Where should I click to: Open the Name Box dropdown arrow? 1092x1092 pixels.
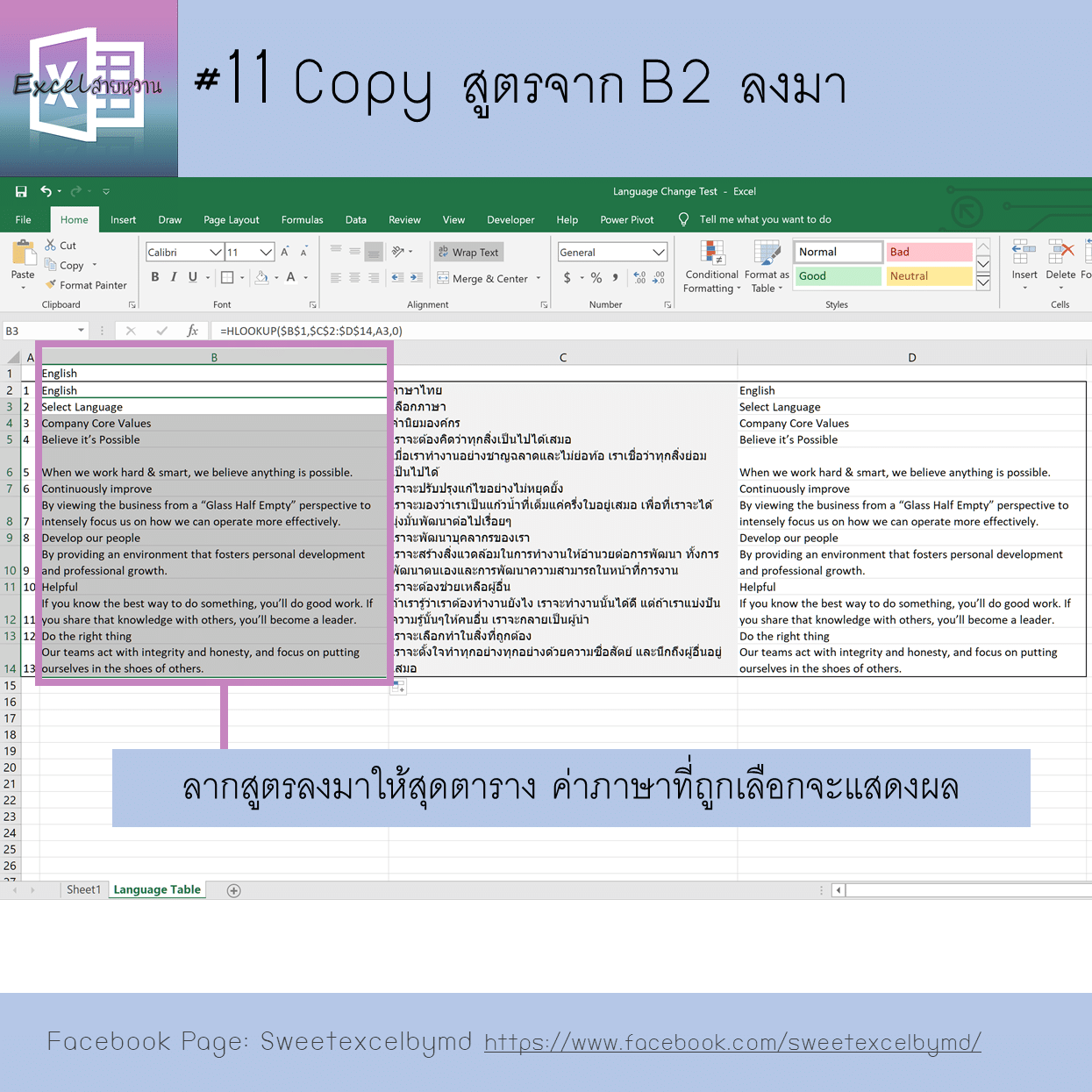[81, 331]
